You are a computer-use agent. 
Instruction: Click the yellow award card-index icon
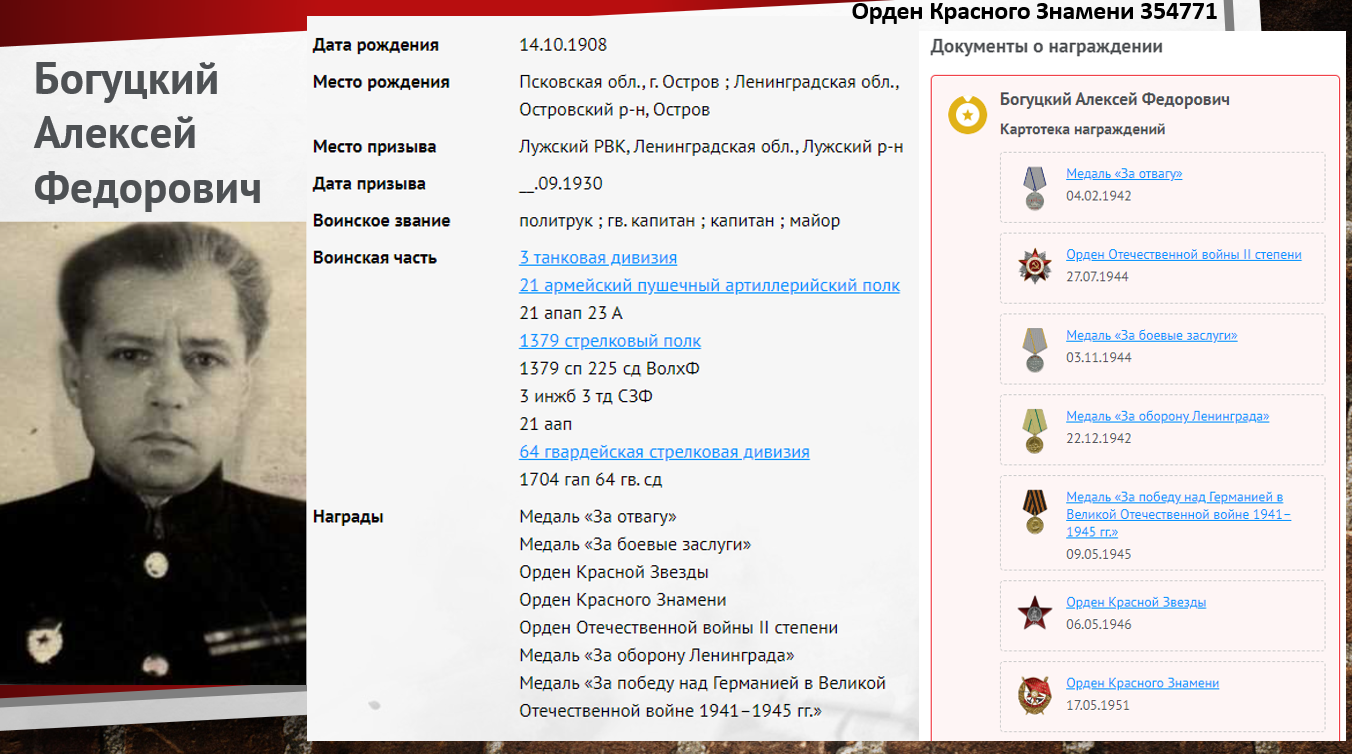click(x=967, y=115)
